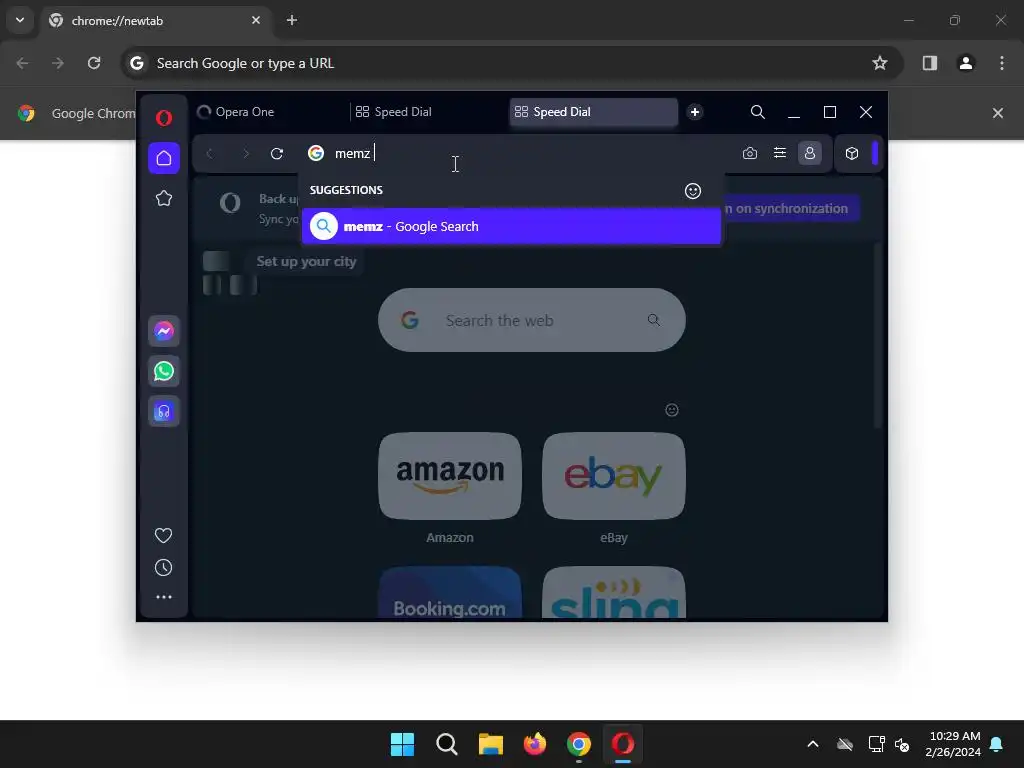Focus the Search the web field
Viewport: 1024px width, 768px height.
click(532, 320)
